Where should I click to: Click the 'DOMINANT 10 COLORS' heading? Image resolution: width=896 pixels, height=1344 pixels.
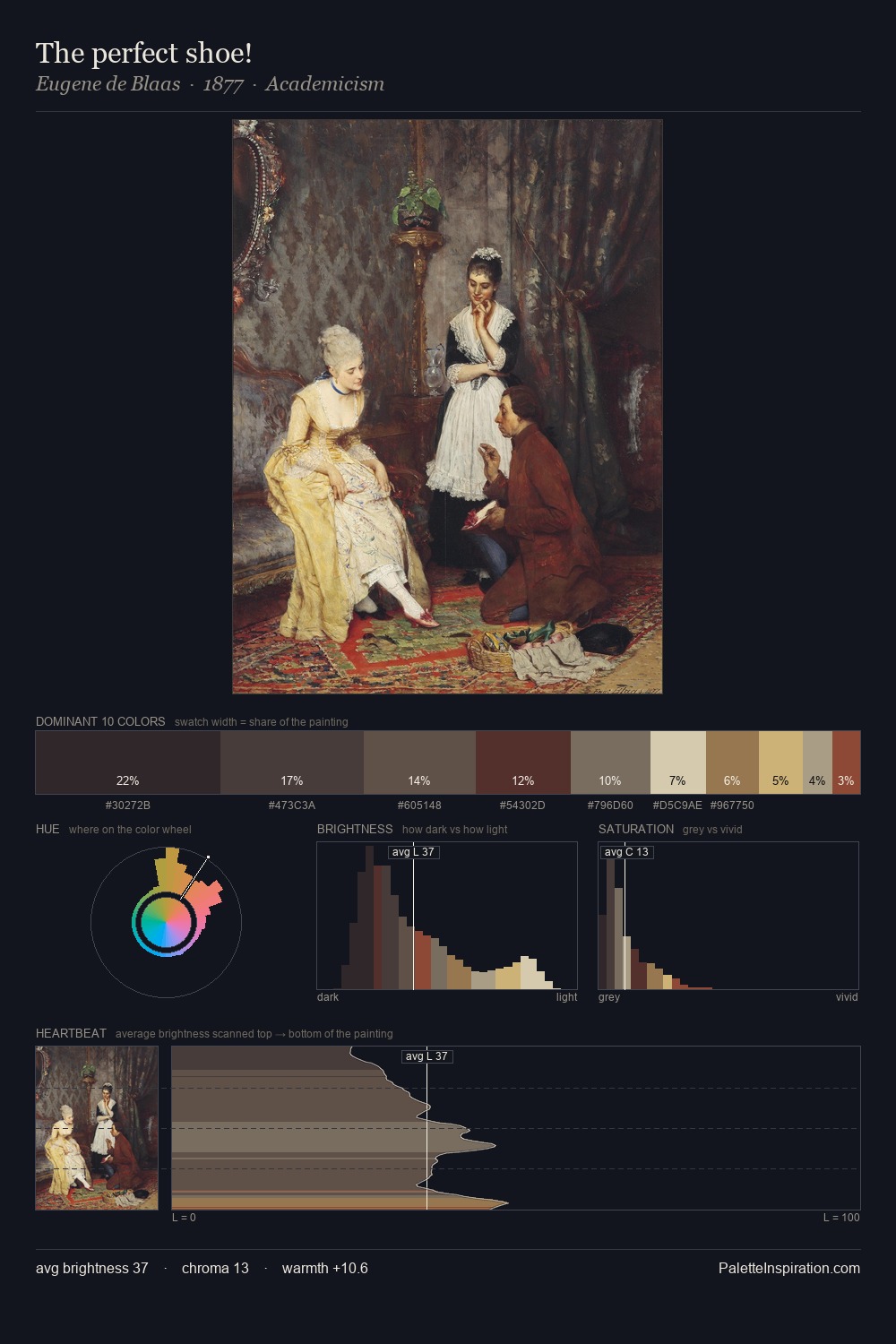tap(100, 721)
